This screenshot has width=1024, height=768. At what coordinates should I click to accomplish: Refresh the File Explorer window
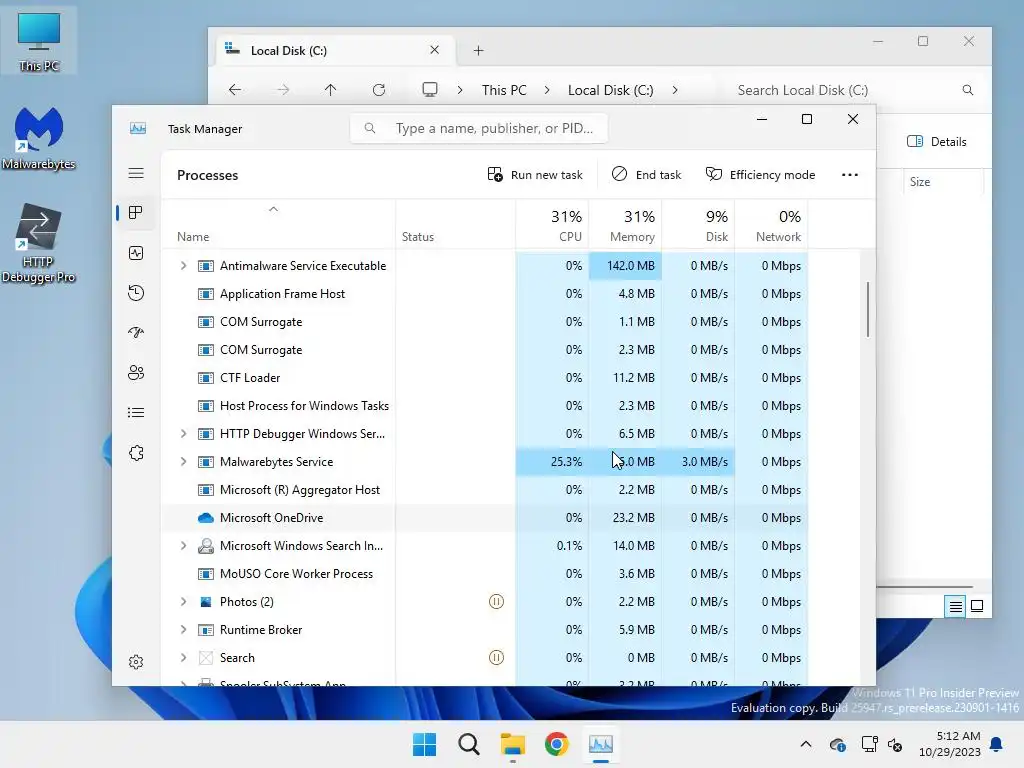click(379, 90)
